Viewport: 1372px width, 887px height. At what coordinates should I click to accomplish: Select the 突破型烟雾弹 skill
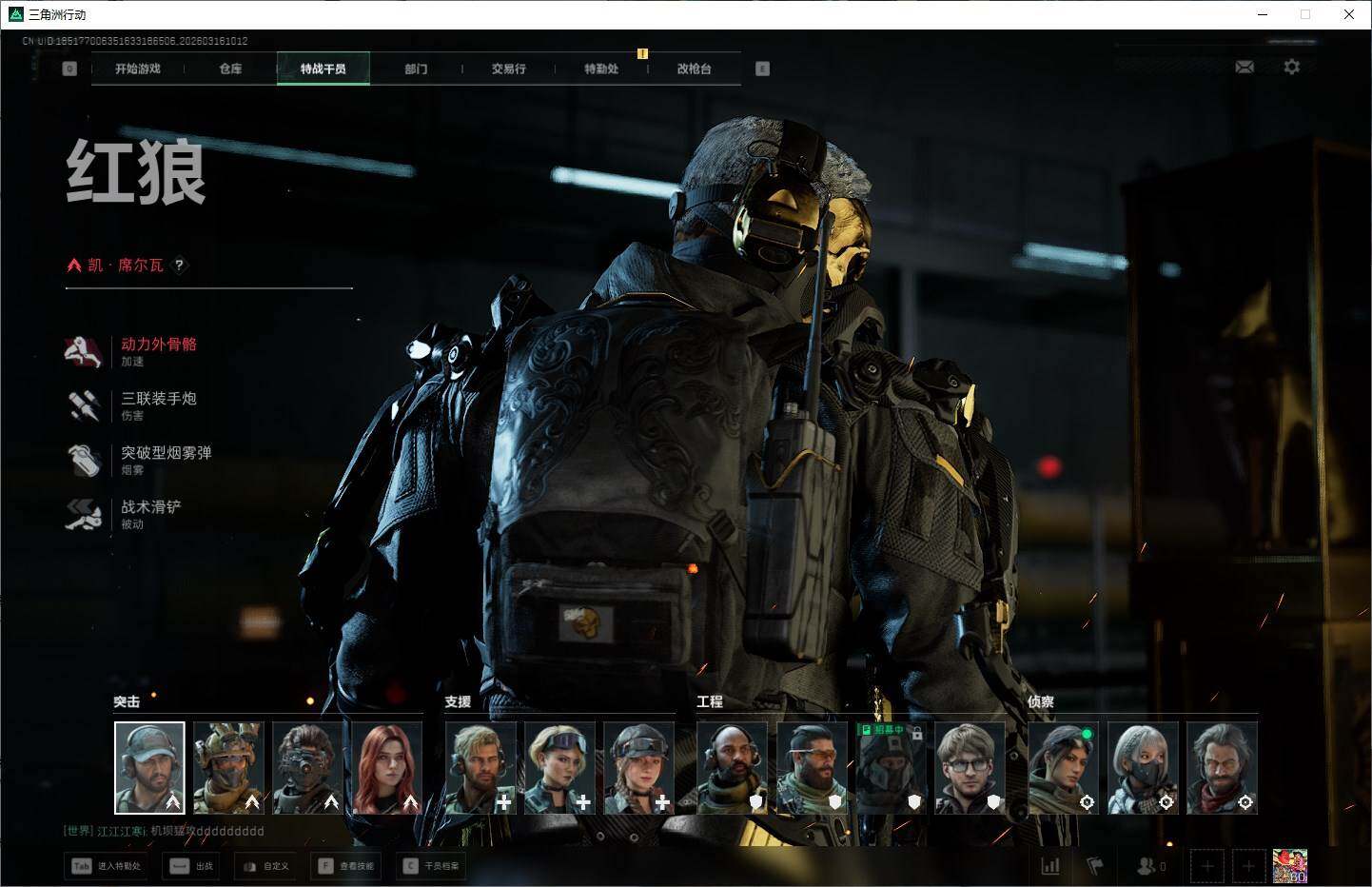tap(139, 460)
